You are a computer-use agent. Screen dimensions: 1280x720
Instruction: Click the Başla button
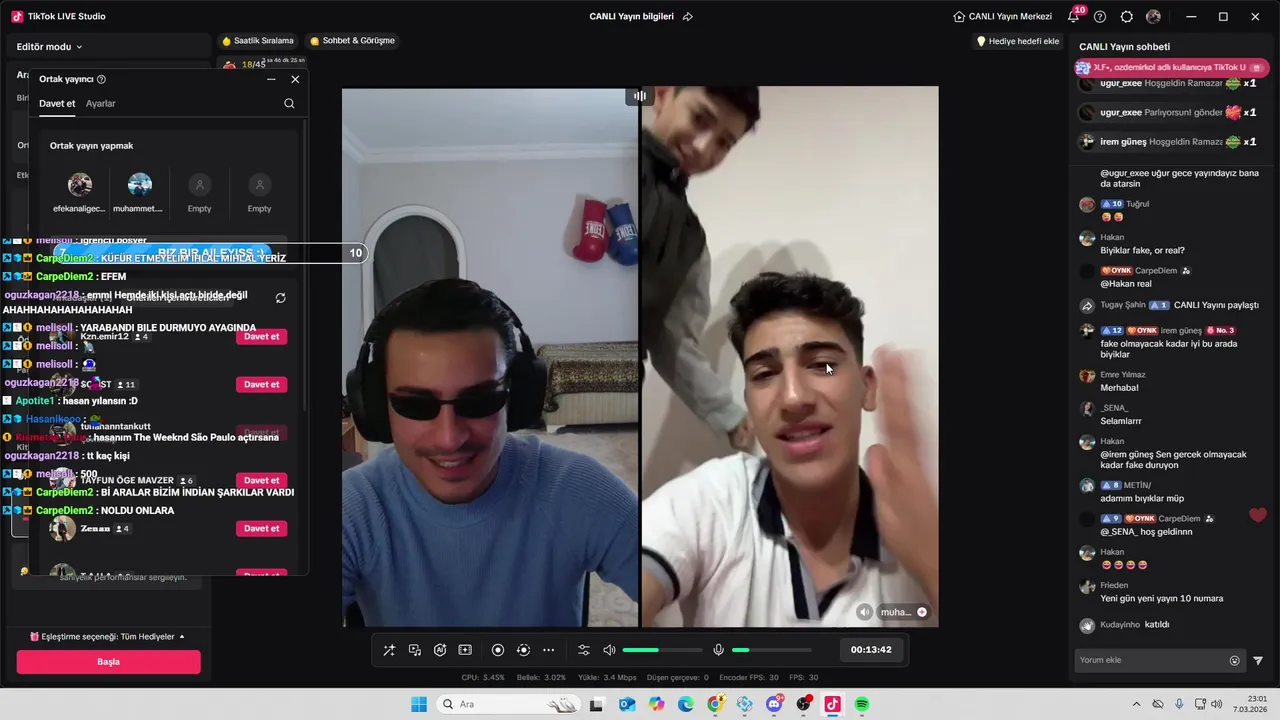click(108, 662)
